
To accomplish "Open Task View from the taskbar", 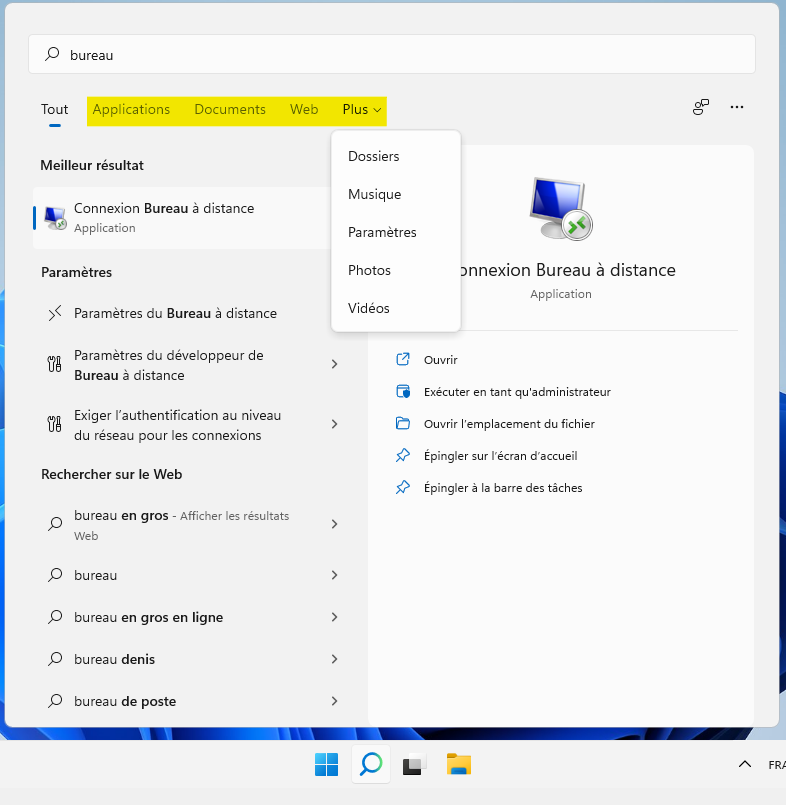I will [414, 765].
